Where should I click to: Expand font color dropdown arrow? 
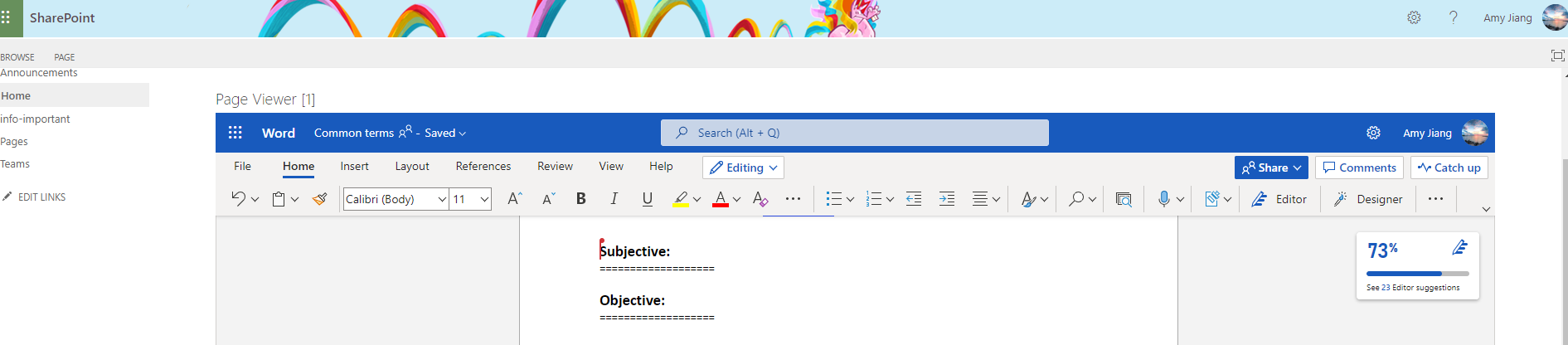tap(736, 200)
